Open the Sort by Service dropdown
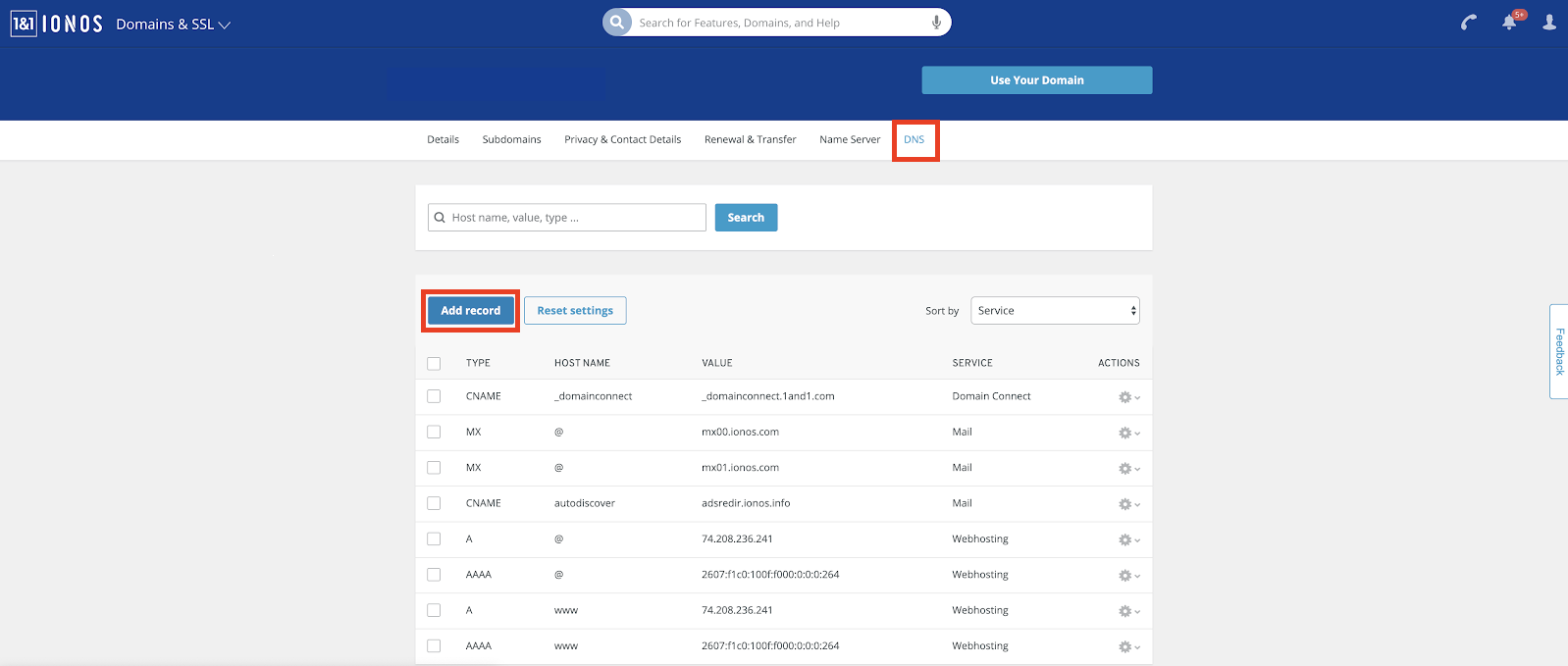Viewport: 1568px width, 666px height. point(1055,310)
